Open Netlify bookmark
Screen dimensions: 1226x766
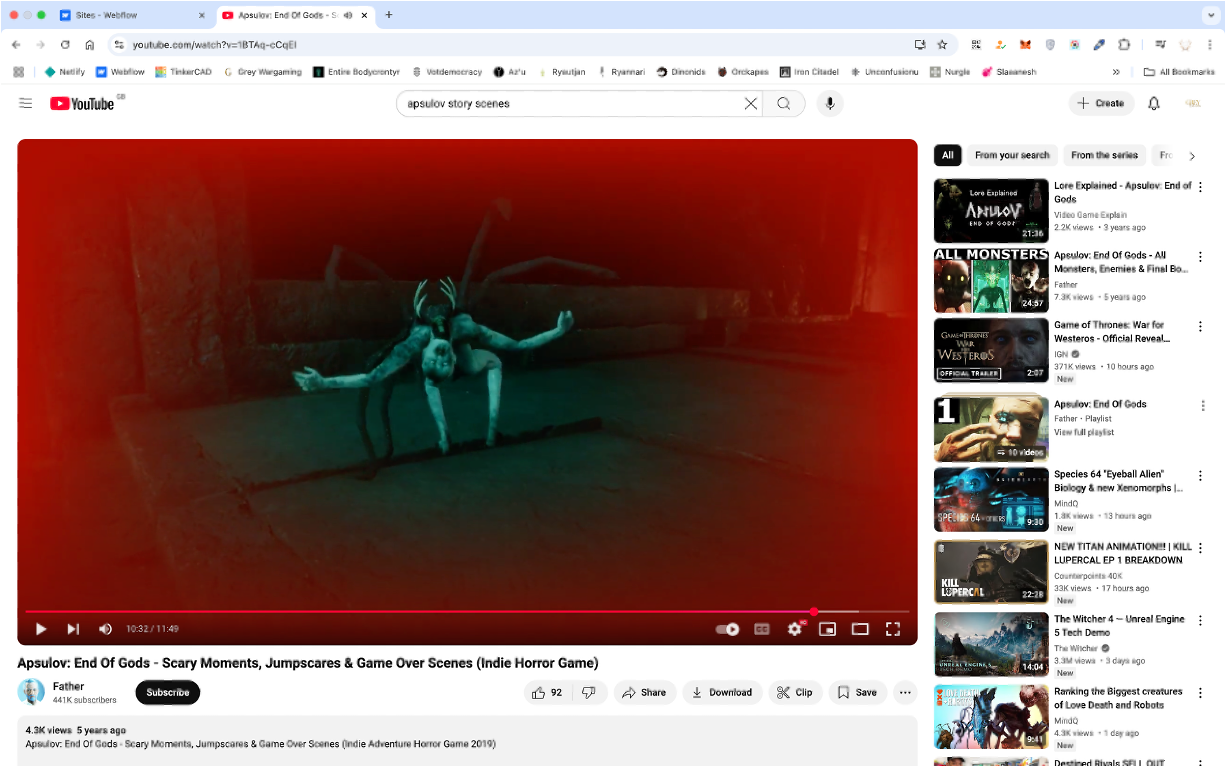pos(65,72)
